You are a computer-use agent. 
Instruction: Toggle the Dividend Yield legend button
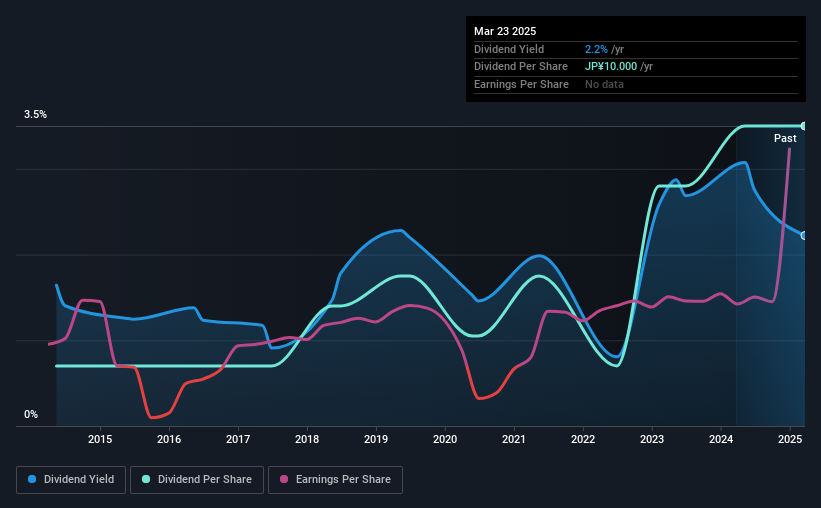[x=71, y=480]
